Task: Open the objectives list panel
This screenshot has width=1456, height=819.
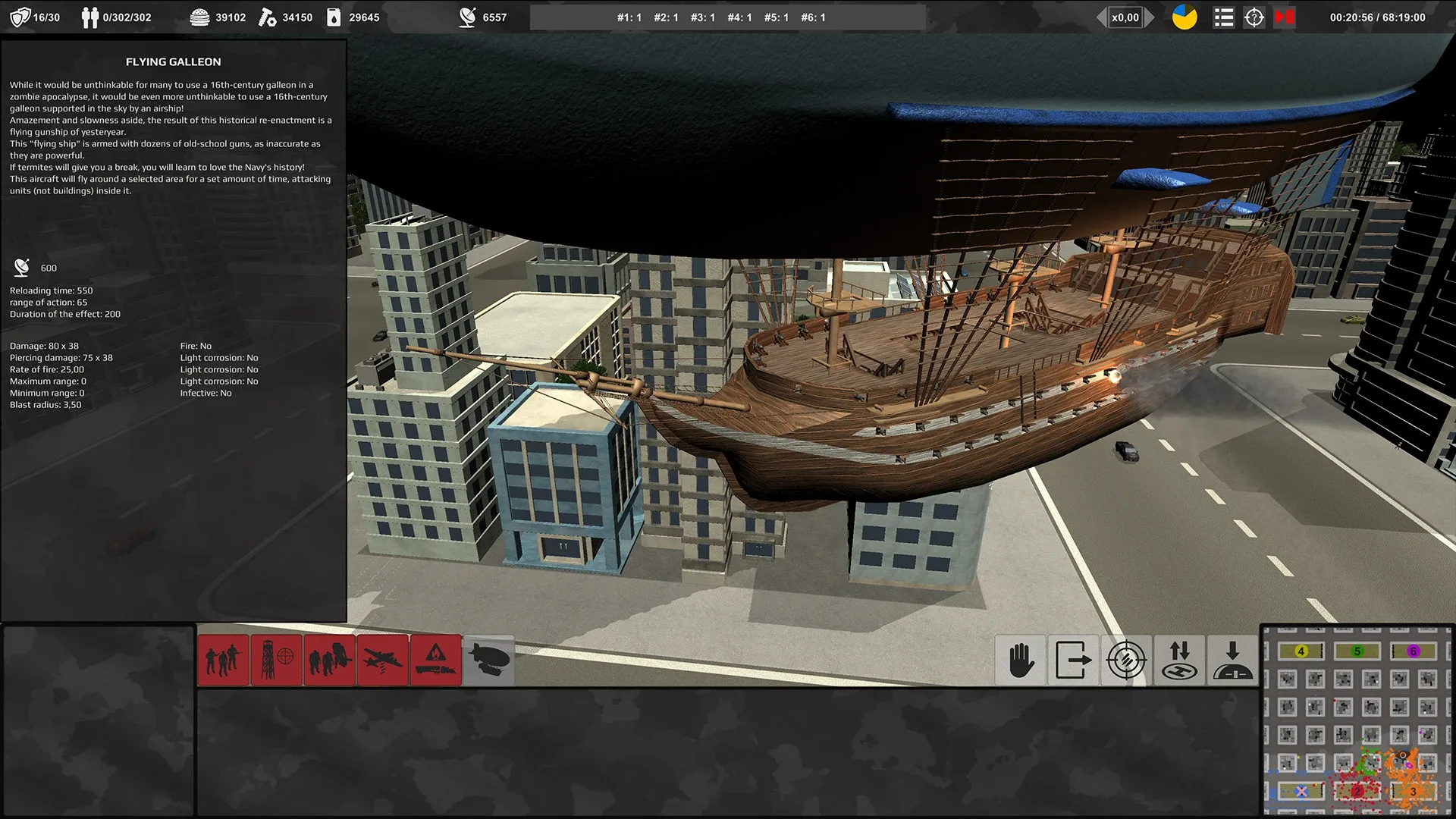Action: point(1223,16)
